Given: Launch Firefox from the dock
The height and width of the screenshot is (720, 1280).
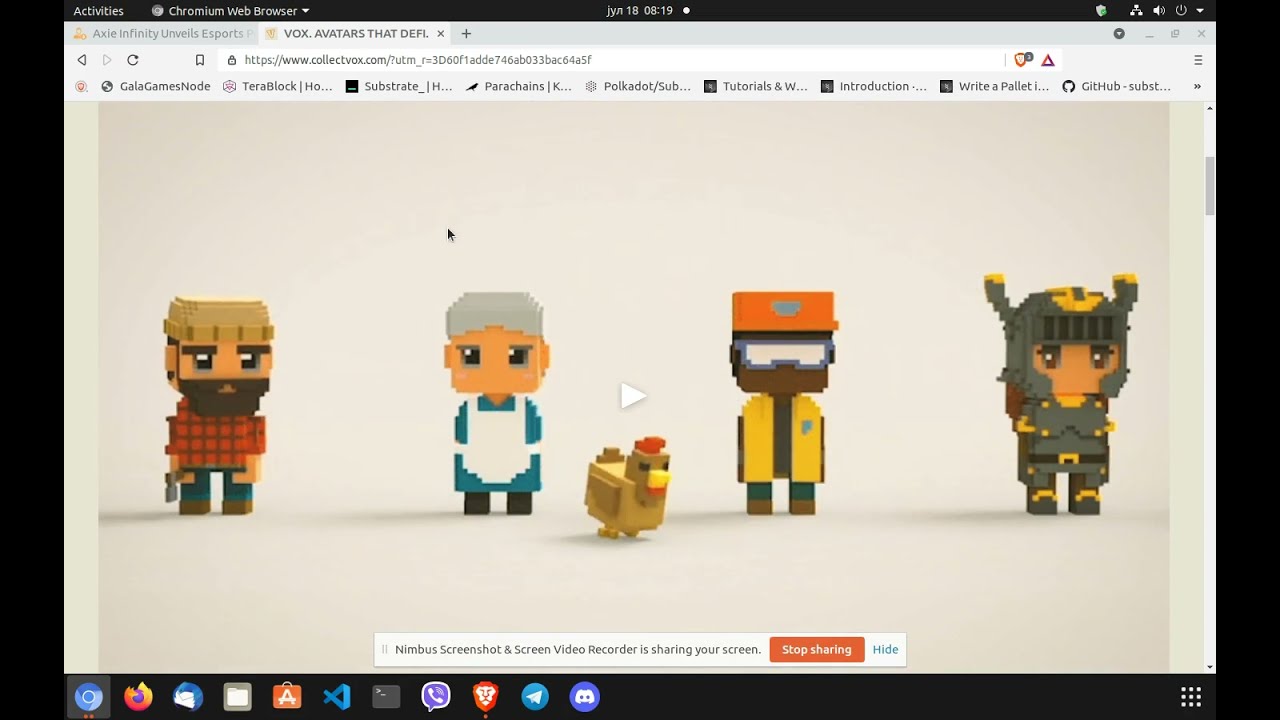Looking at the screenshot, I should (x=138, y=697).
